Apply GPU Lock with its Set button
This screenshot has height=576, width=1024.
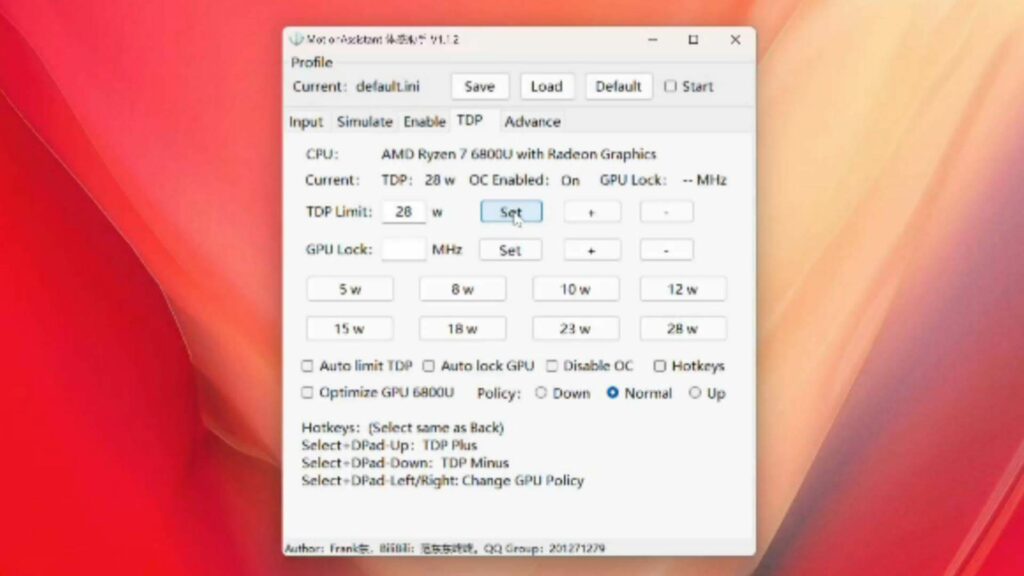(510, 249)
